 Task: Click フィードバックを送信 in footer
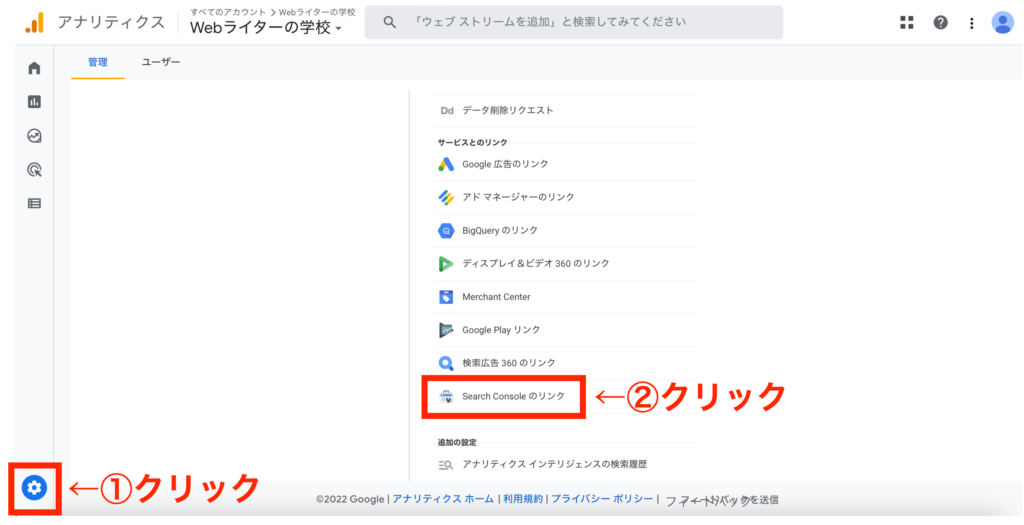point(722,501)
